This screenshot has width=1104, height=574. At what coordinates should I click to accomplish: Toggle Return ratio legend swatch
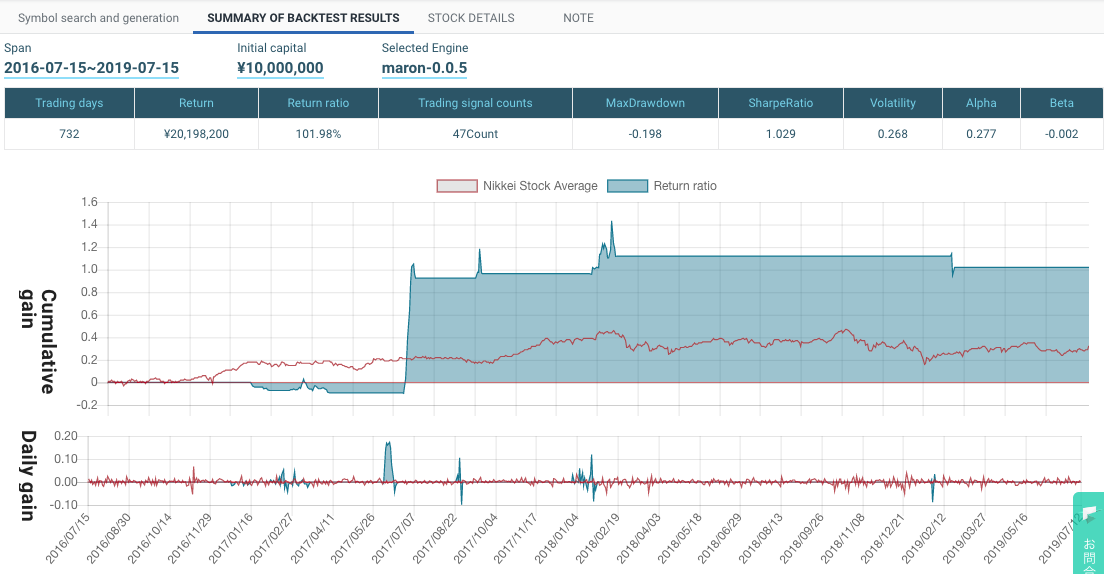[627, 186]
